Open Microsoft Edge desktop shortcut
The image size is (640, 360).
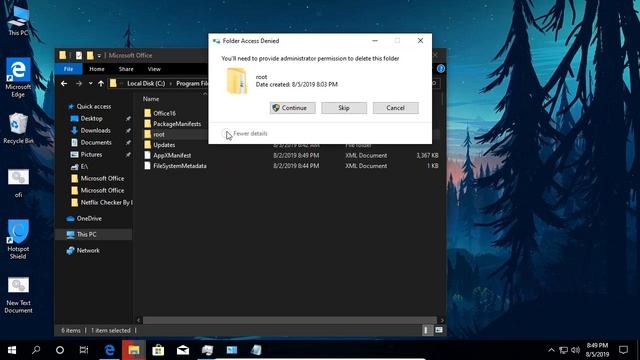tap(18, 78)
